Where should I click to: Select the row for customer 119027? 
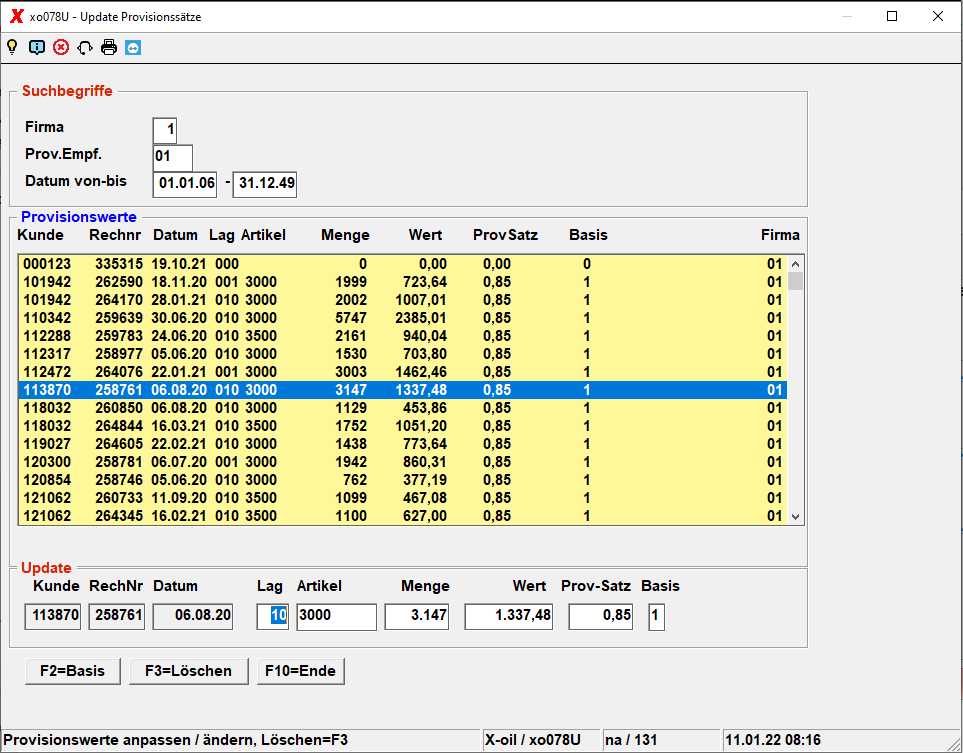[403, 443]
